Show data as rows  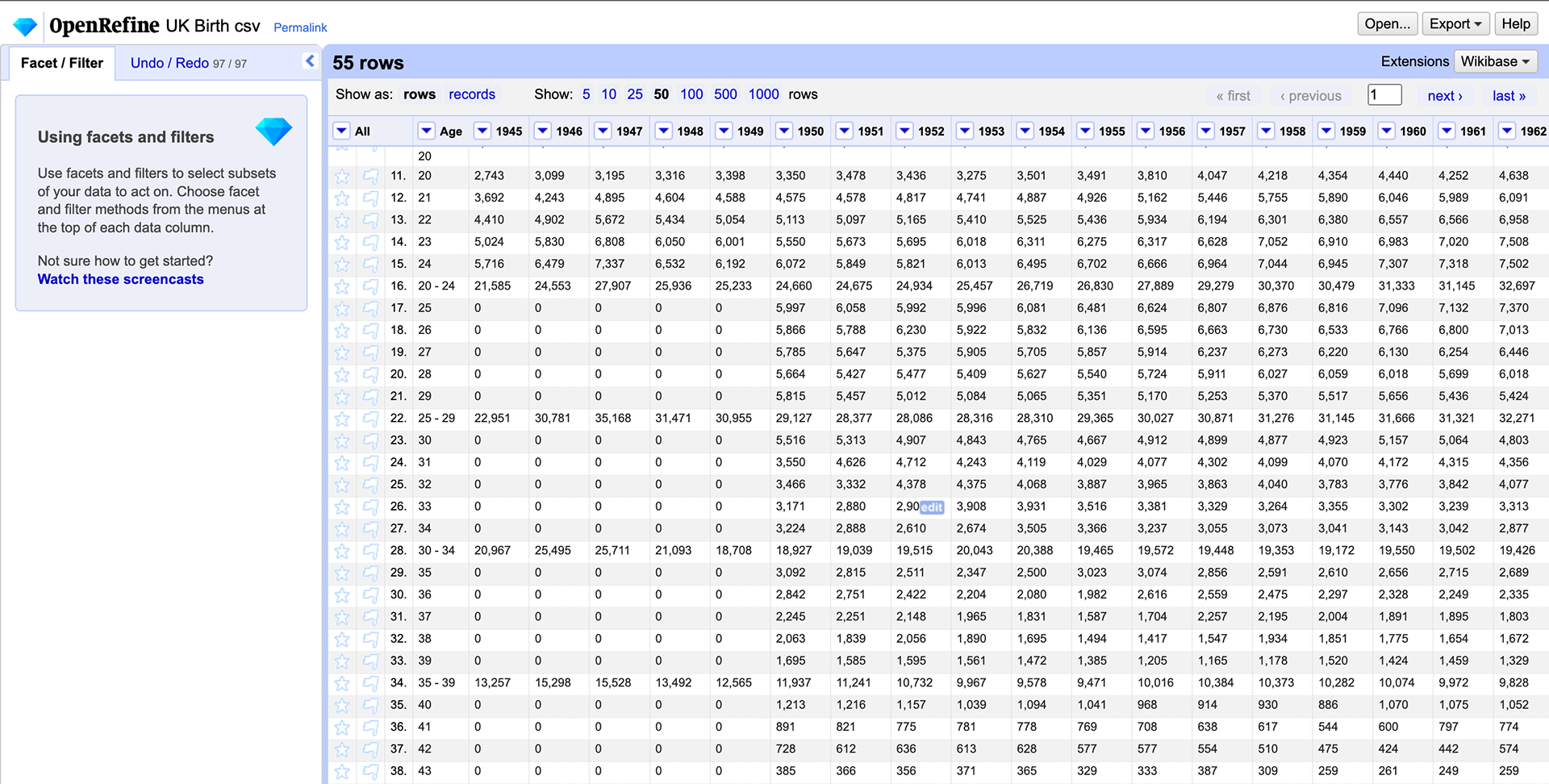click(420, 94)
